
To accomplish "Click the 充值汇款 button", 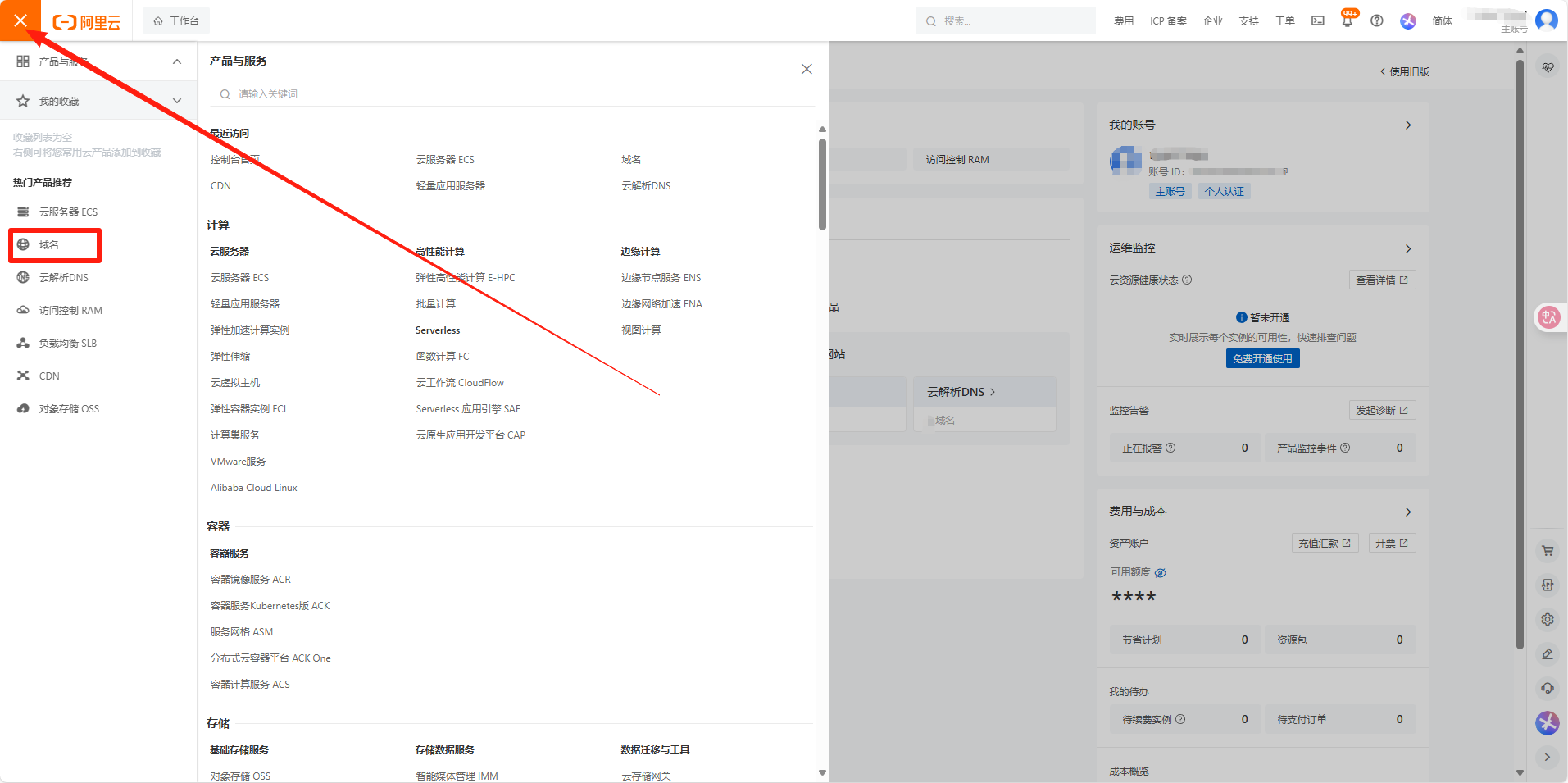I will 1325,544.
